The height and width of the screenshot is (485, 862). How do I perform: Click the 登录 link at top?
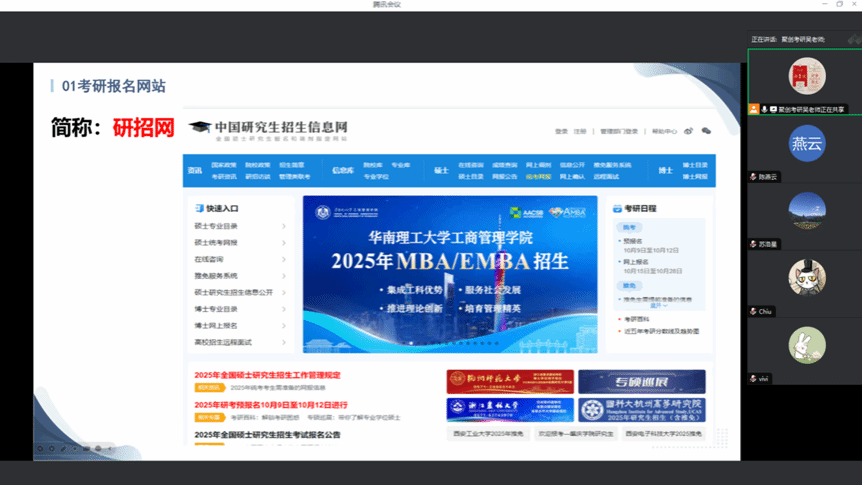pos(561,131)
